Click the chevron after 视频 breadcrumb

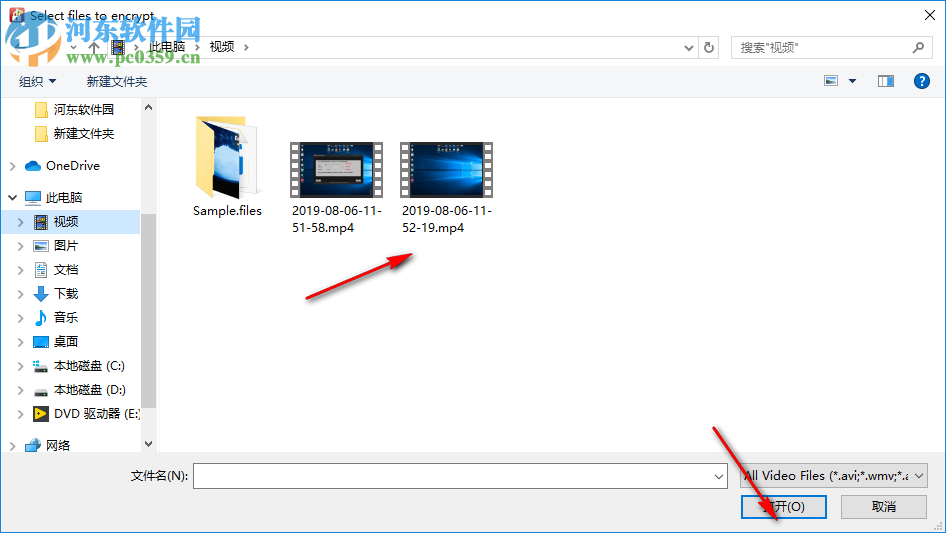pyautogui.click(x=246, y=47)
